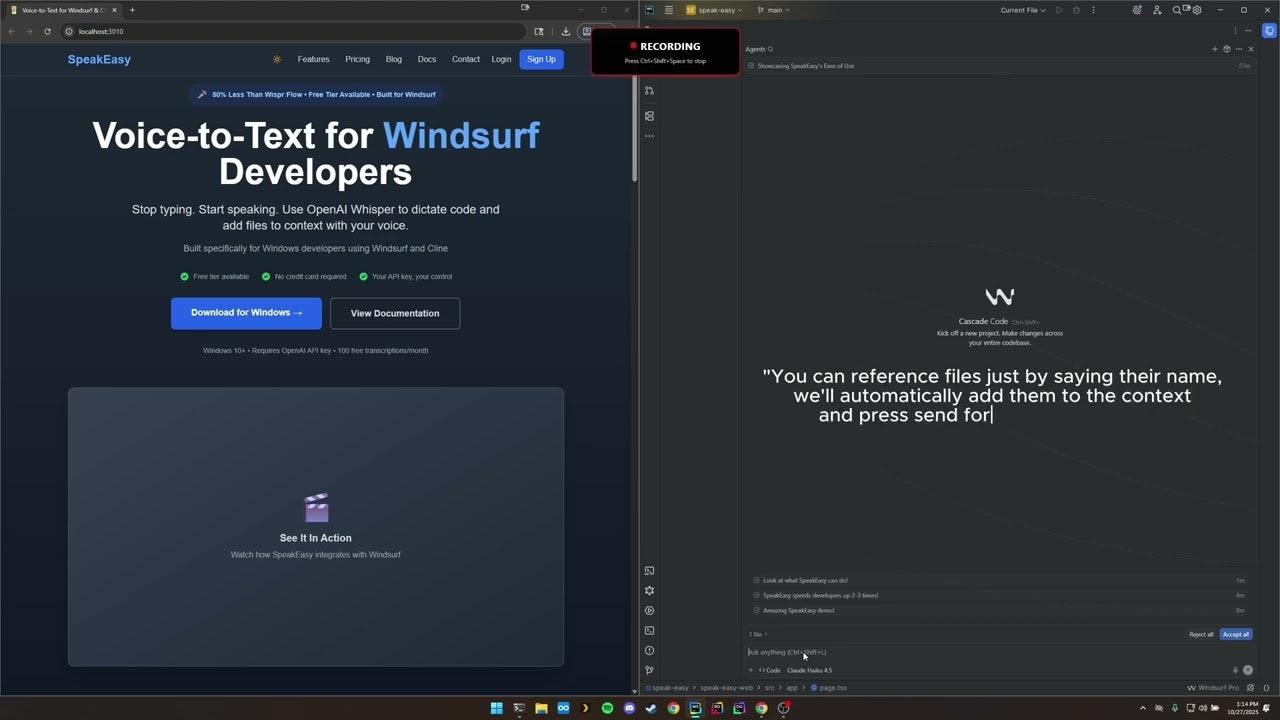
Task: Click the send arrow button in Cascade
Action: tap(1247, 670)
